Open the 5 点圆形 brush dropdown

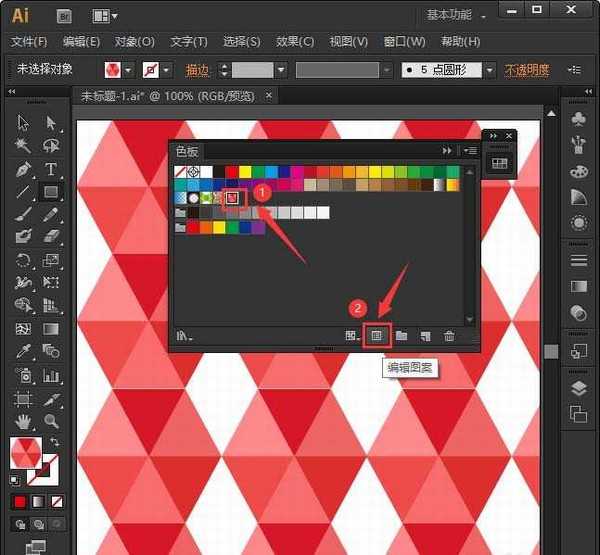(x=488, y=70)
